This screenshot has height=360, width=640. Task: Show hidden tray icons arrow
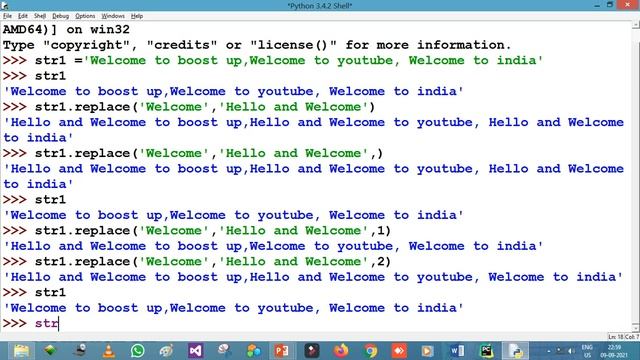pos(549,351)
